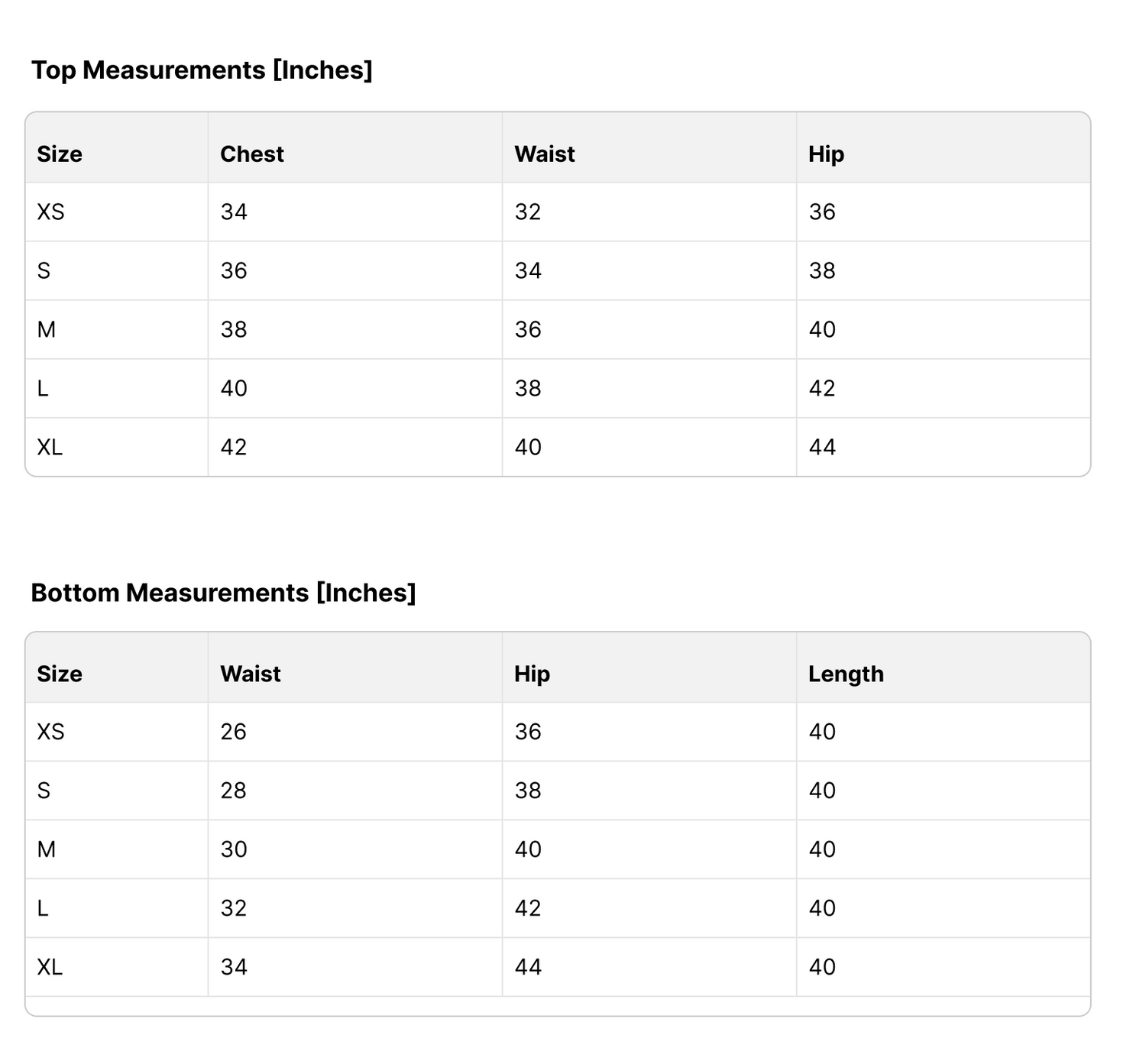The image size is (1146, 1064).
Task: Click top table XL chest value 42
Action: (234, 448)
